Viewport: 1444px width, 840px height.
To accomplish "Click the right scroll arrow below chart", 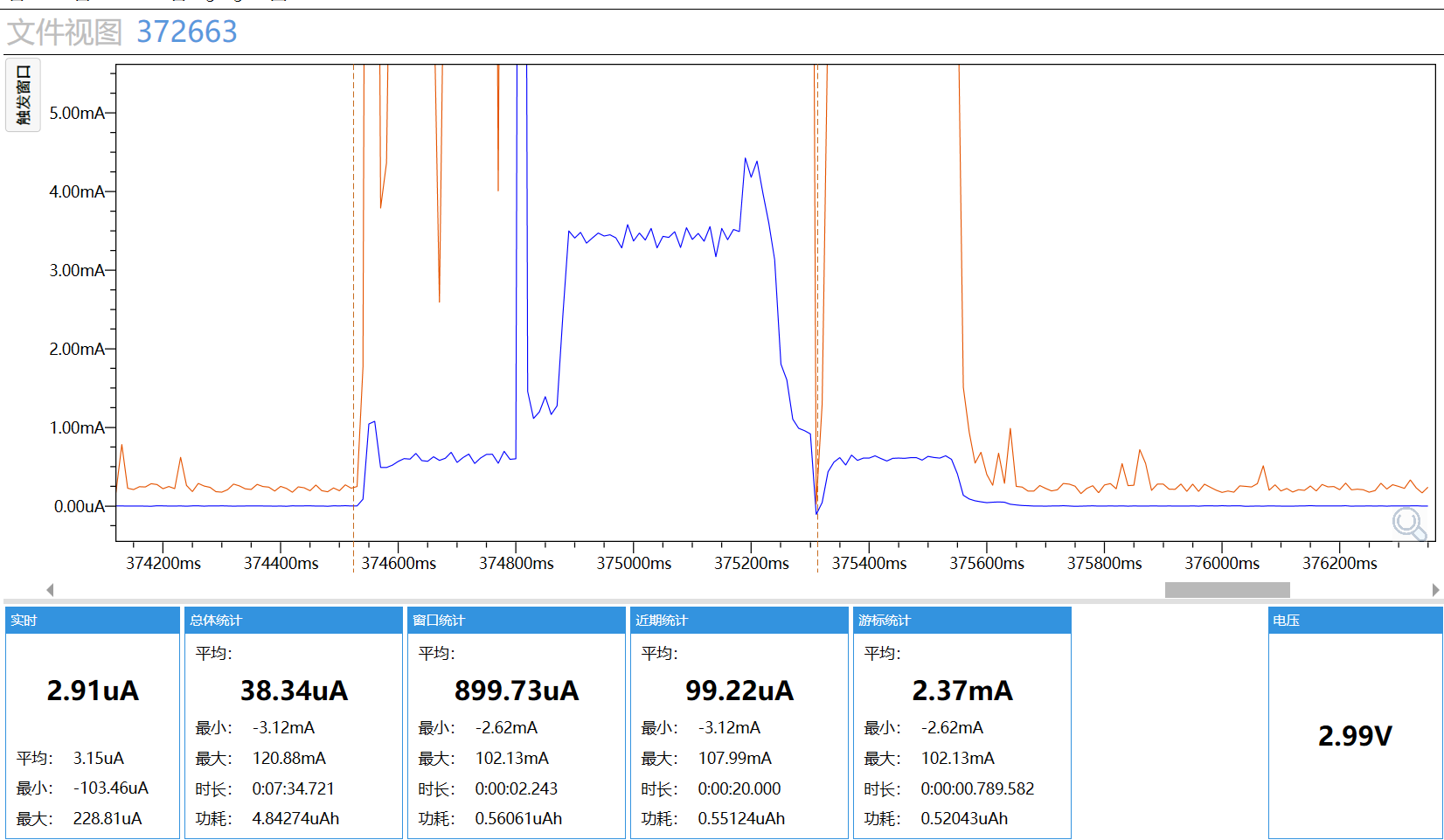I will 1435,590.
